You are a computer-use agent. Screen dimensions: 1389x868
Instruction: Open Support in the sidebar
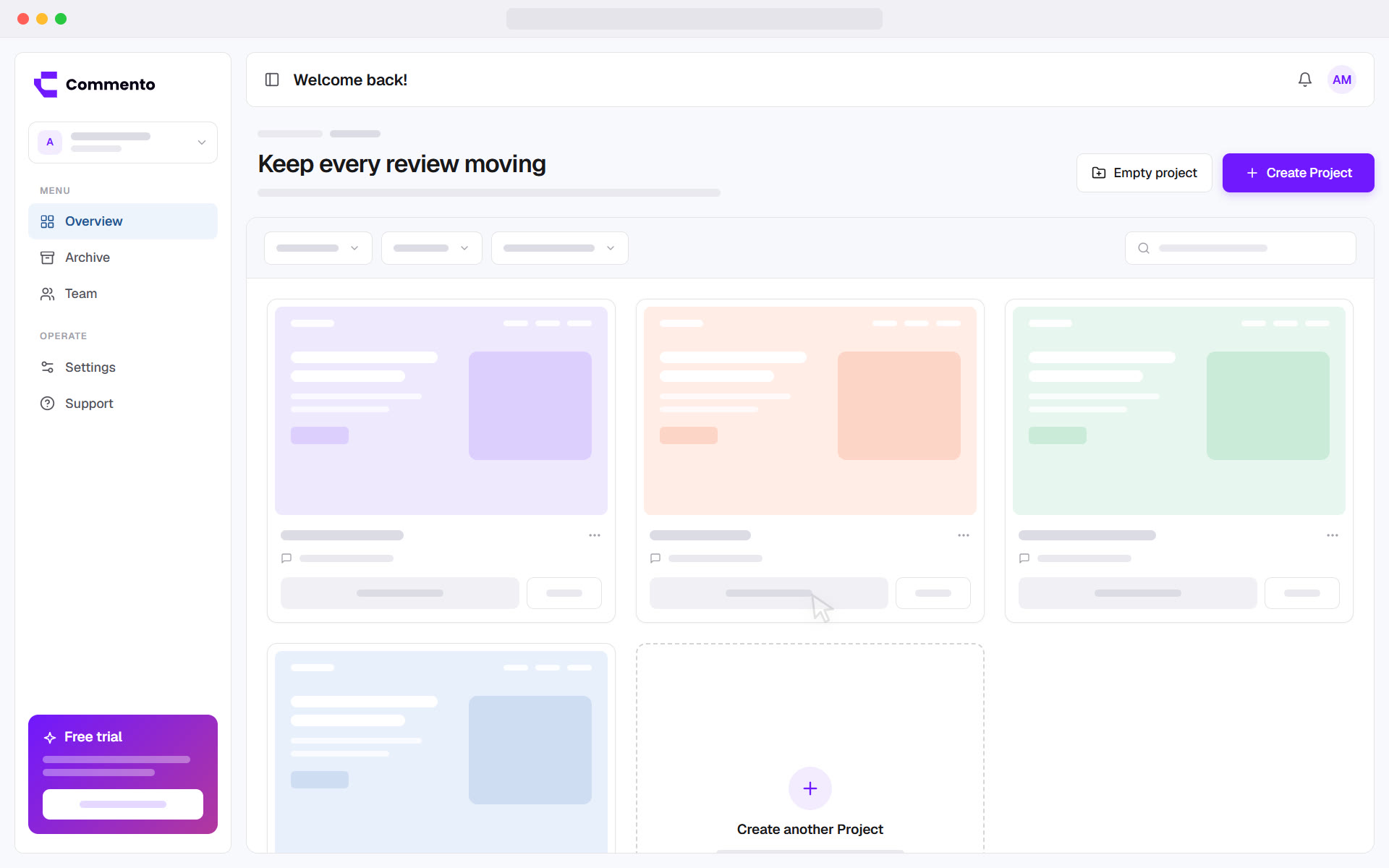pyautogui.click(x=123, y=404)
